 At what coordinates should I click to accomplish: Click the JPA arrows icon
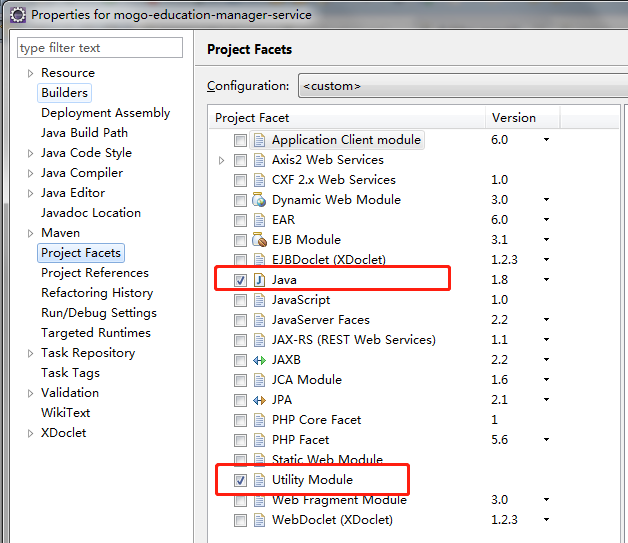tap(259, 400)
